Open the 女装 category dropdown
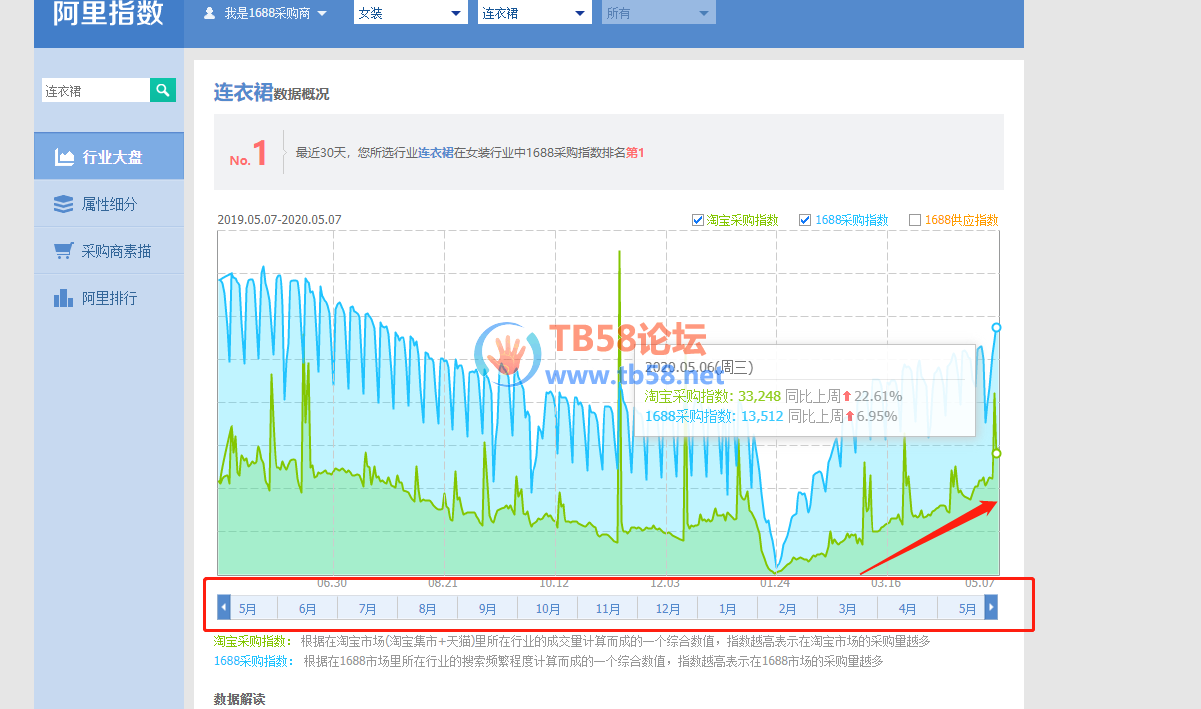Viewport: 1201px width, 709px height. pos(410,14)
